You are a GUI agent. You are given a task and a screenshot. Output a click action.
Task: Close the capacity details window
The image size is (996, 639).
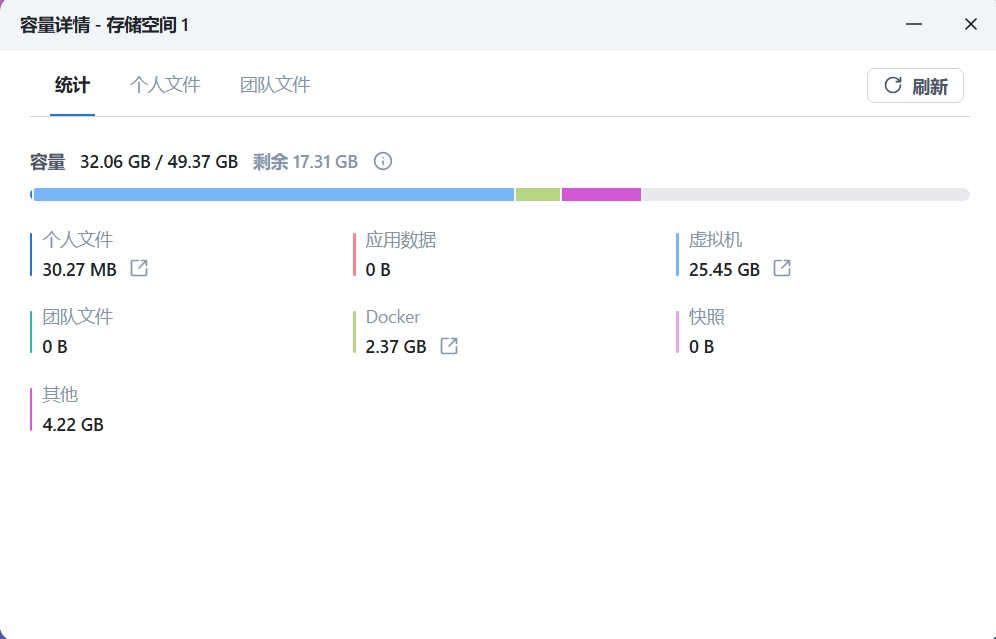(970, 24)
